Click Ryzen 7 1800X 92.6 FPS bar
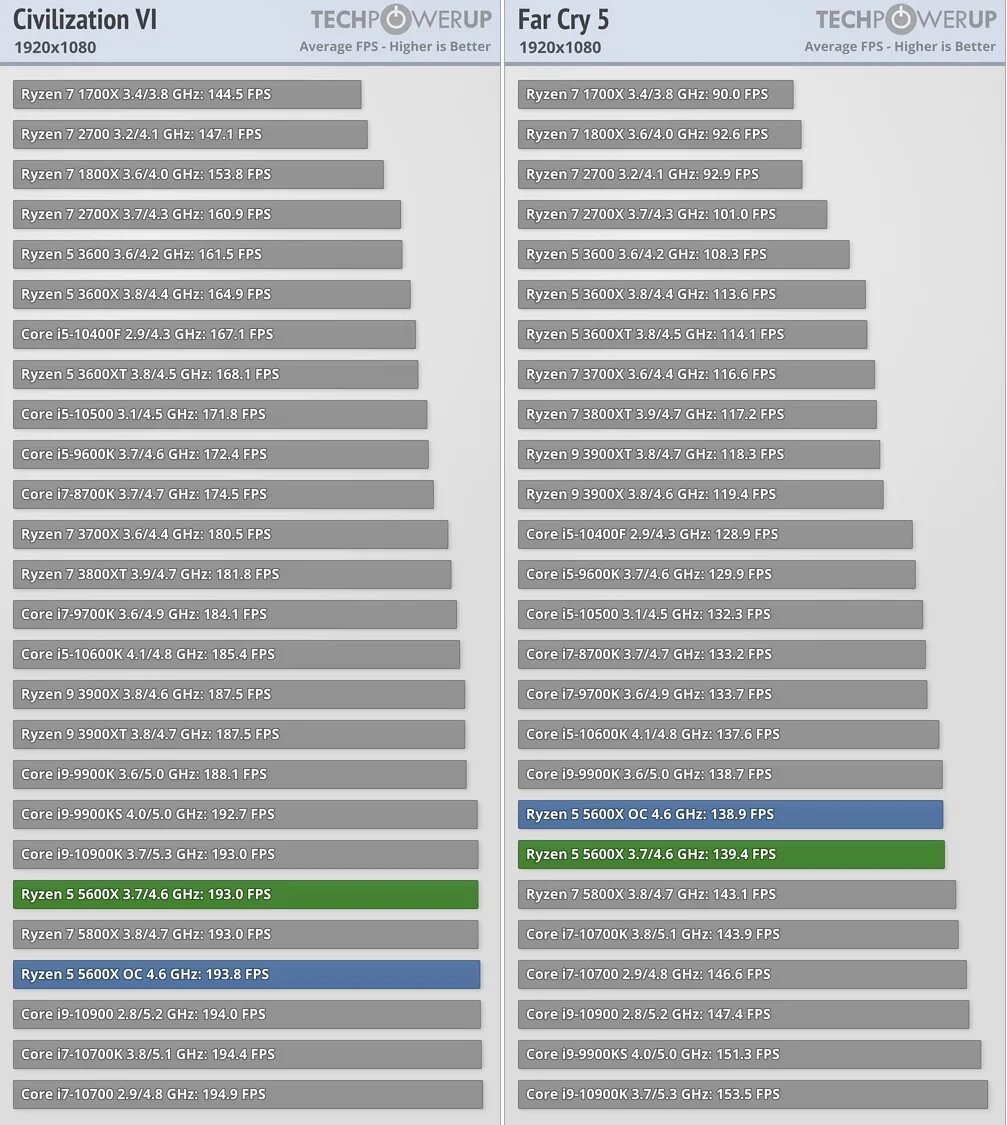Image resolution: width=1007 pixels, height=1125 pixels. pyautogui.click(x=659, y=134)
